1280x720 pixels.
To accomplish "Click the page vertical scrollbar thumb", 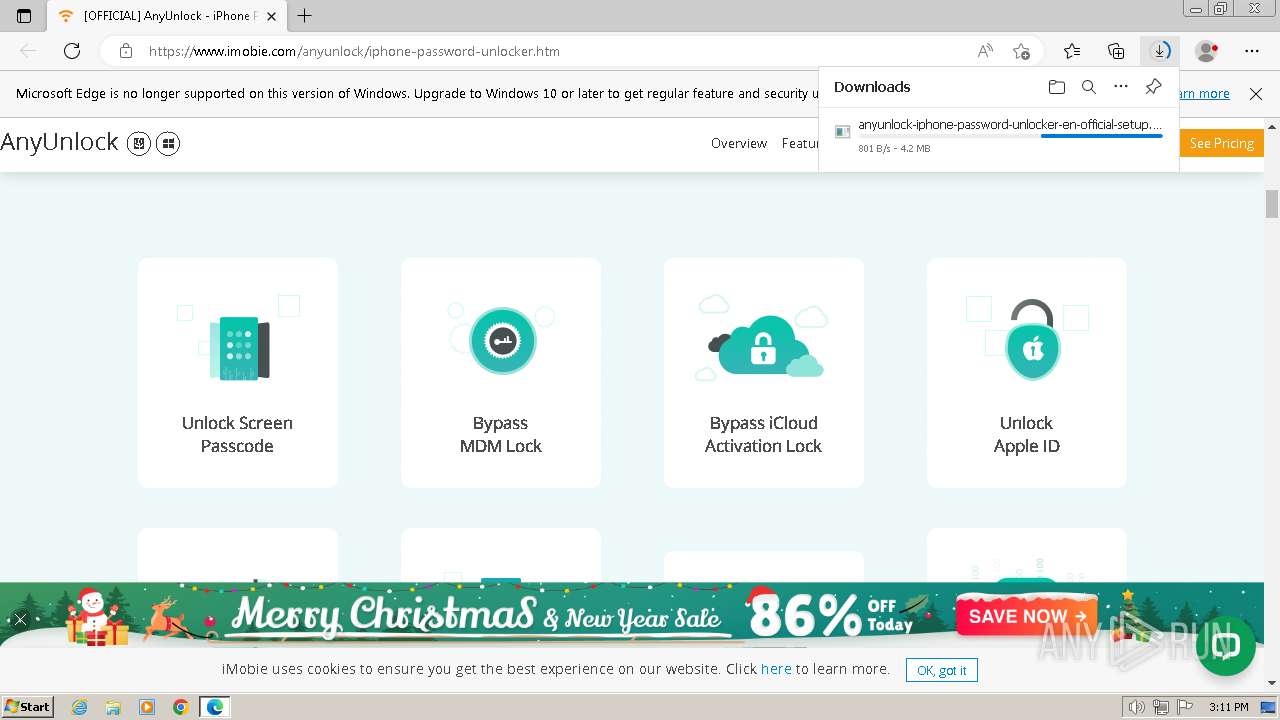I will [x=1272, y=204].
